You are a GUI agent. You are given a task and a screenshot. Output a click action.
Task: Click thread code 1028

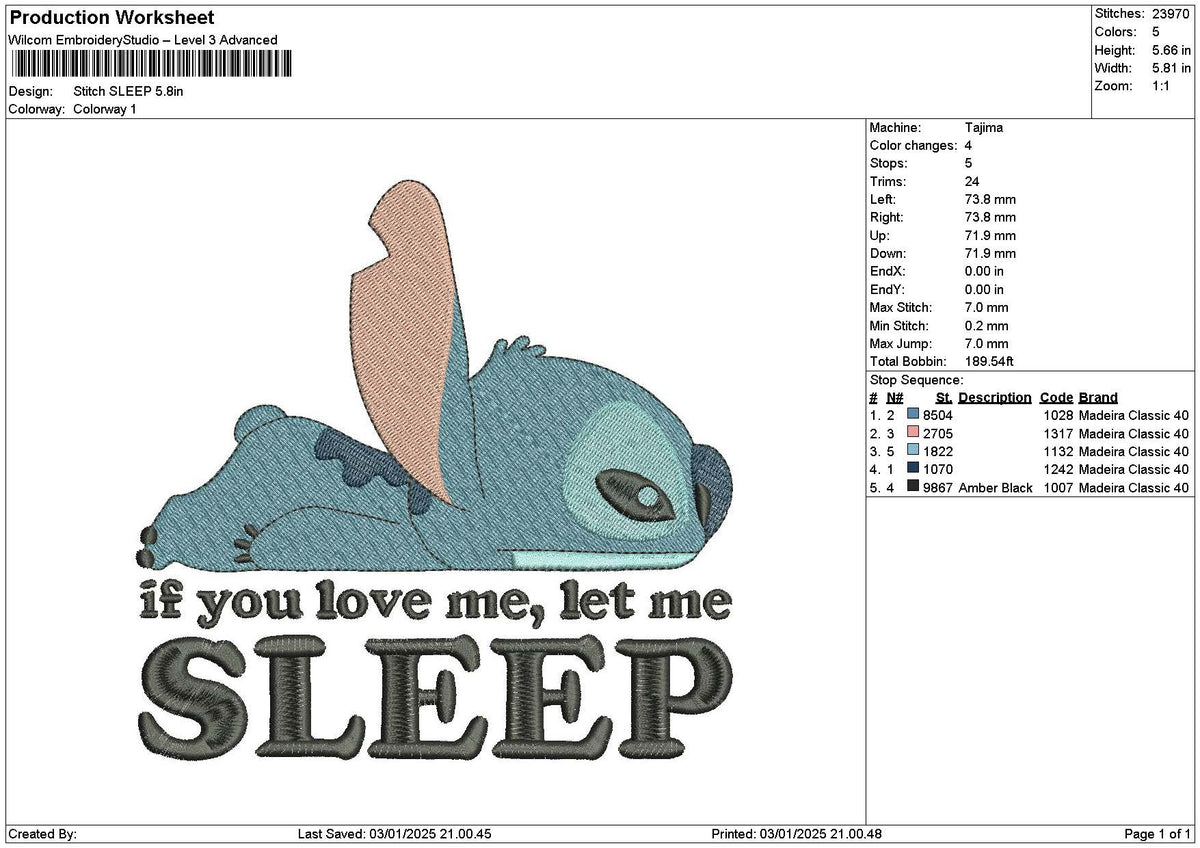point(1057,416)
